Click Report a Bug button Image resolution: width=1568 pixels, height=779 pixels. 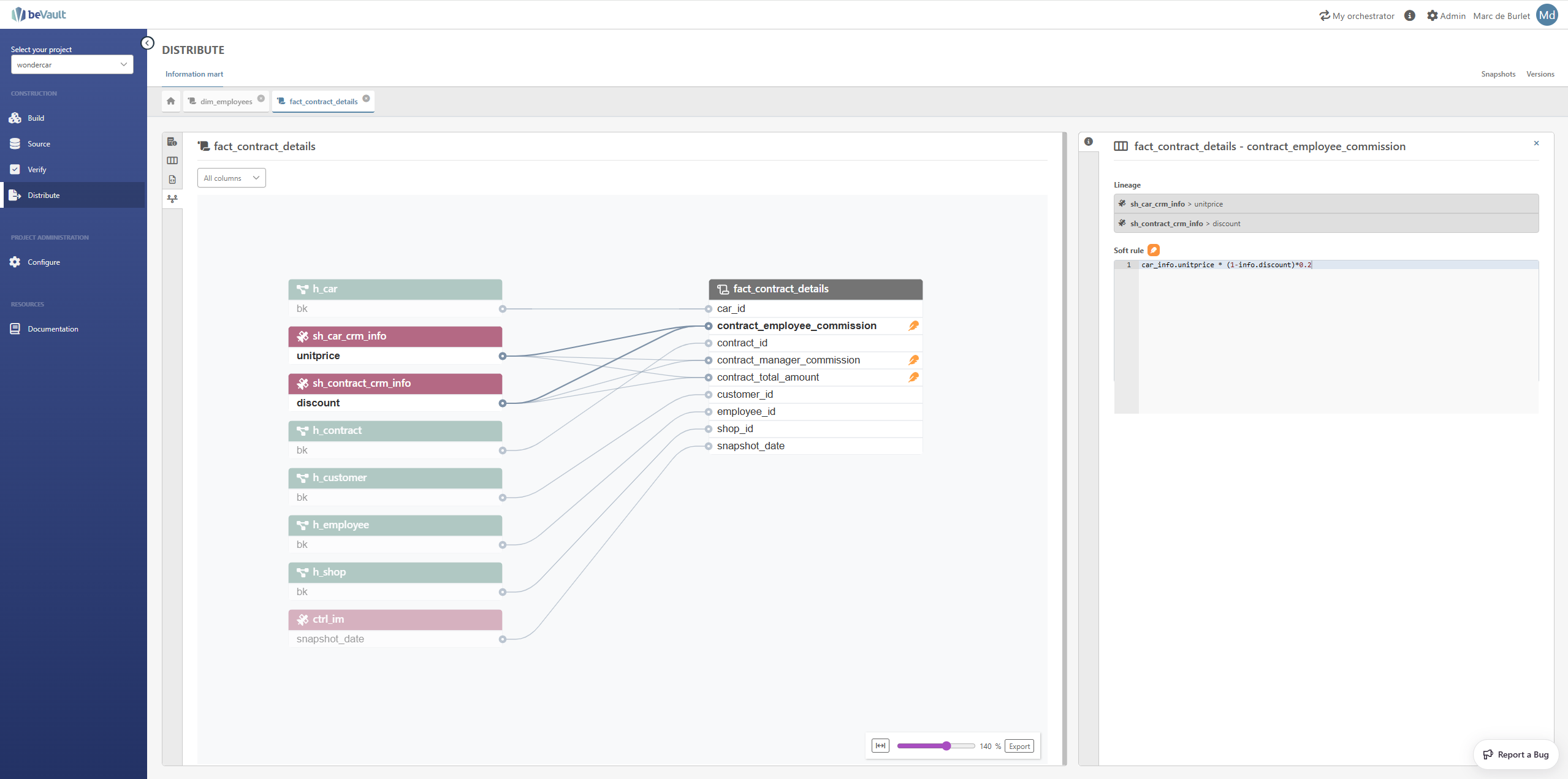1515,754
